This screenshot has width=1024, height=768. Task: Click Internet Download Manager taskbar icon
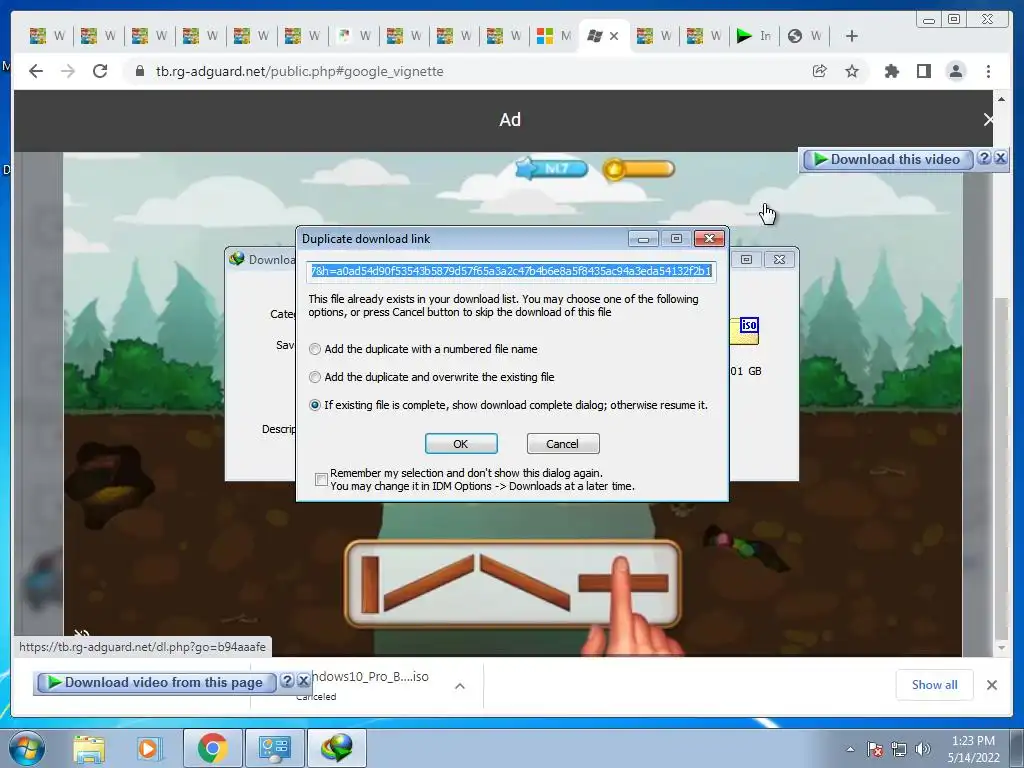tap(336, 748)
